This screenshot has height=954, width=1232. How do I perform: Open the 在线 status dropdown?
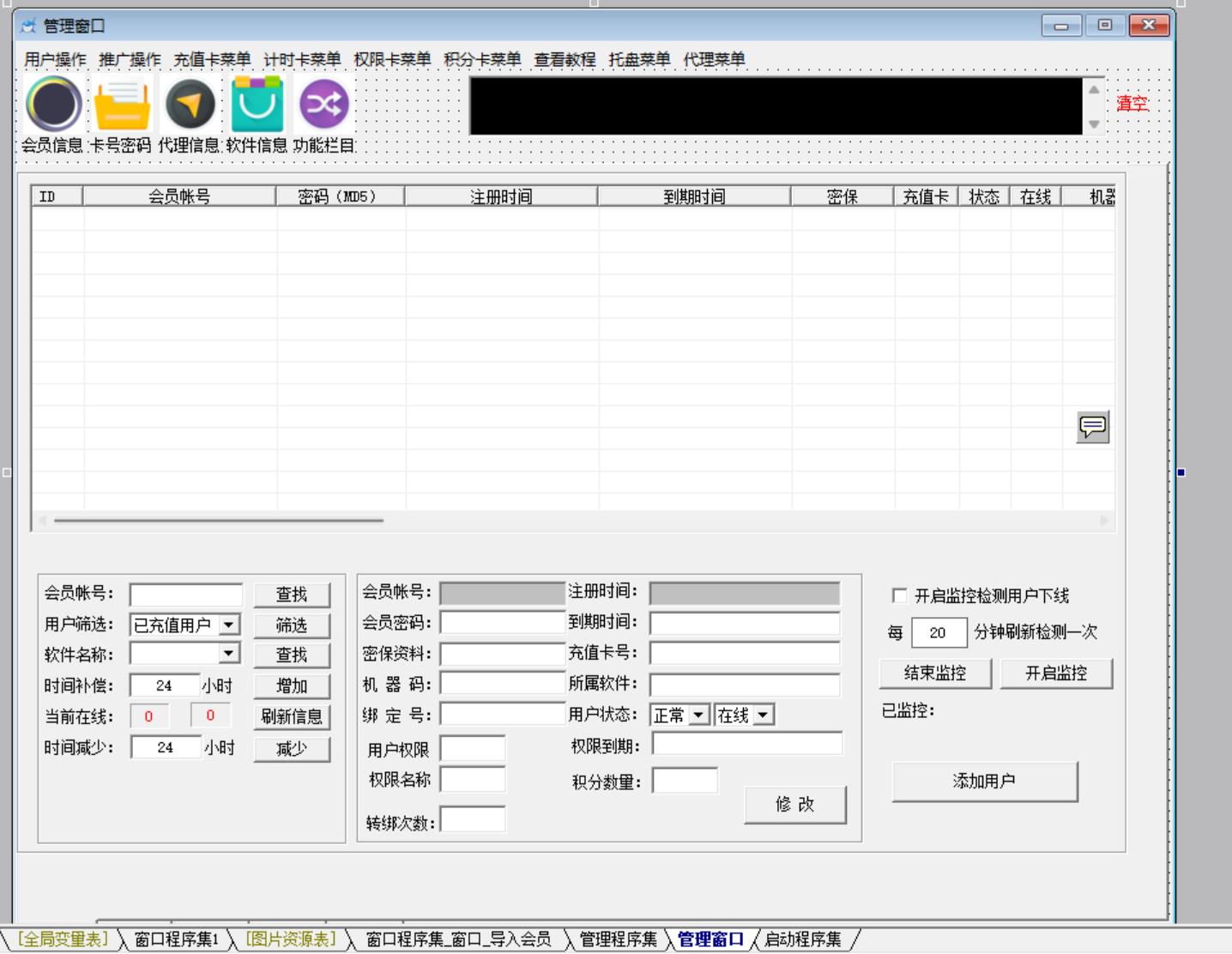763,715
